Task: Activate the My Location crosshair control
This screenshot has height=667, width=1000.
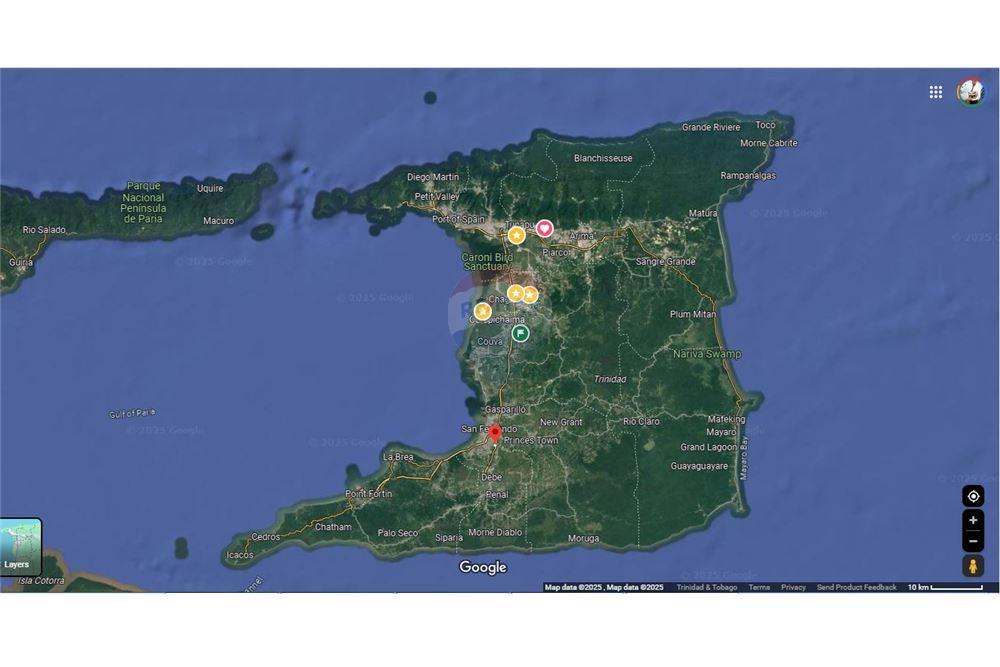Action: click(972, 496)
